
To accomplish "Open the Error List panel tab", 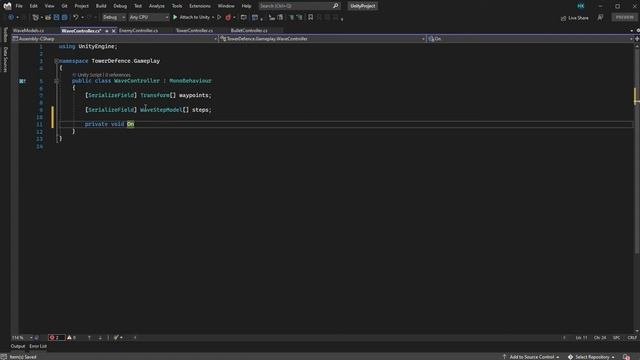I will click(38, 346).
